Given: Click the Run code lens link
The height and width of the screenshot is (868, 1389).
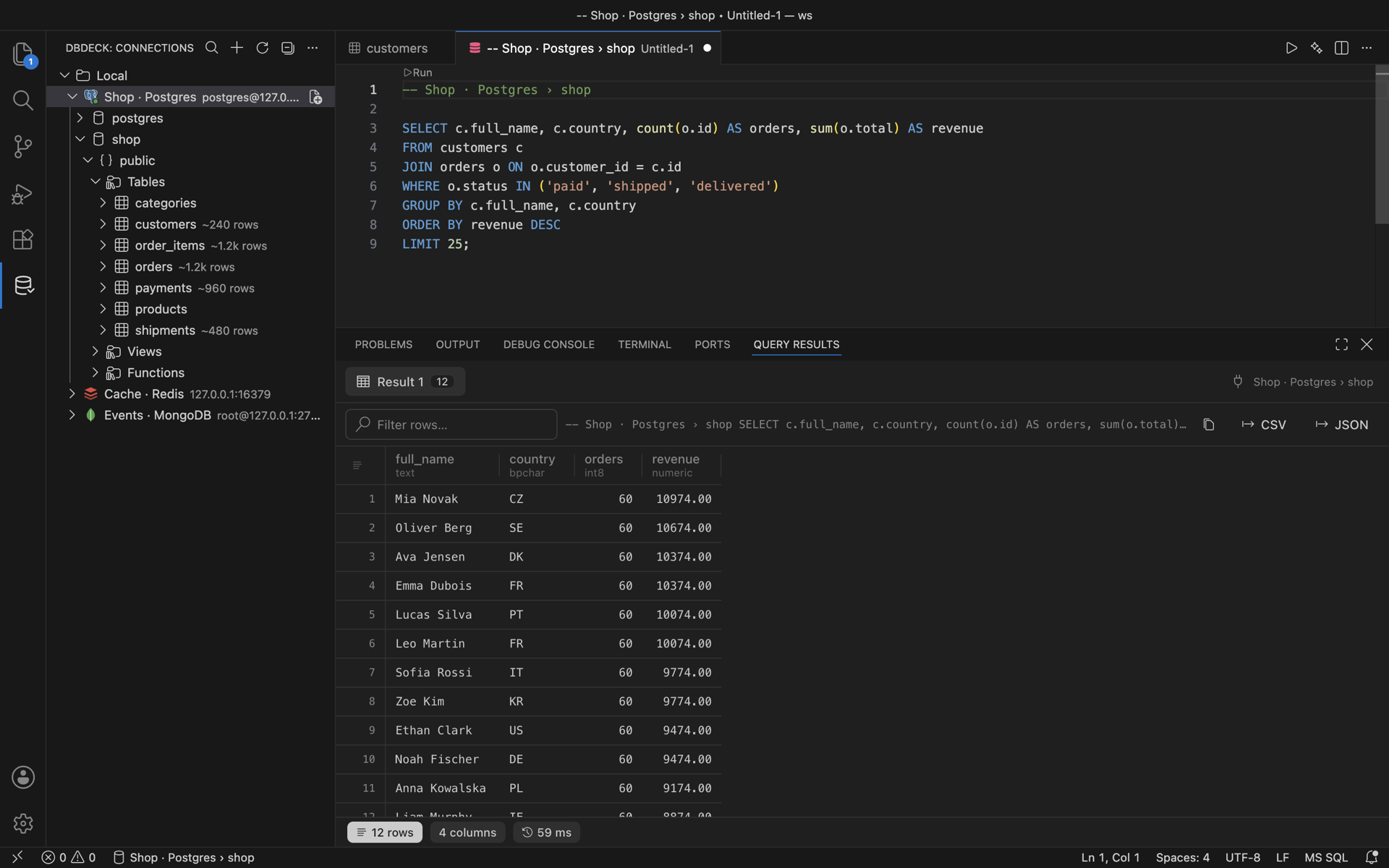Looking at the screenshot, I should (417, 72).
